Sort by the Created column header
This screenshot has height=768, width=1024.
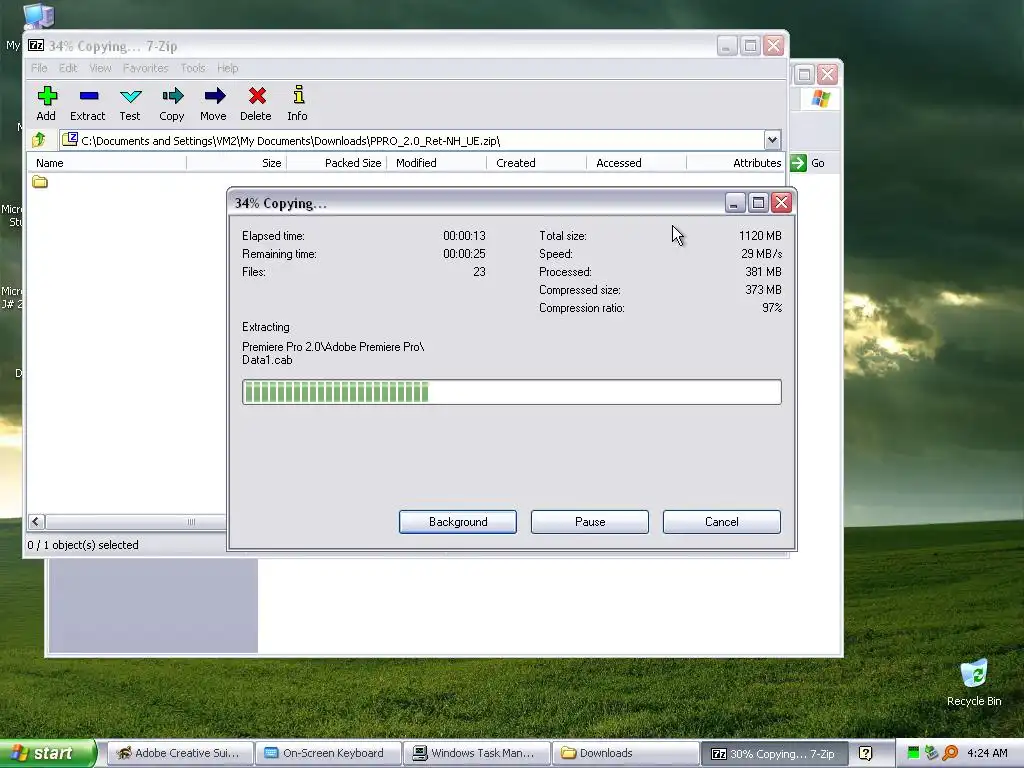(x=537, y=163)
